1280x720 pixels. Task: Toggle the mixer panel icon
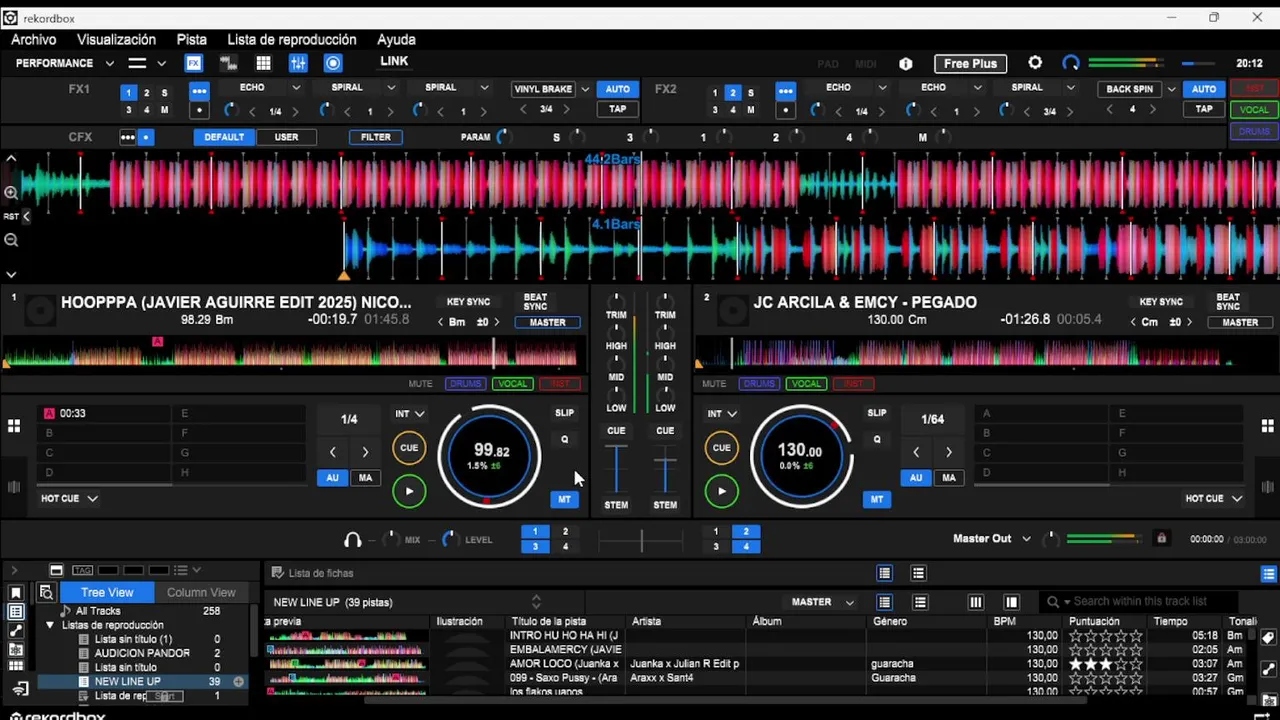click(298, 63)
